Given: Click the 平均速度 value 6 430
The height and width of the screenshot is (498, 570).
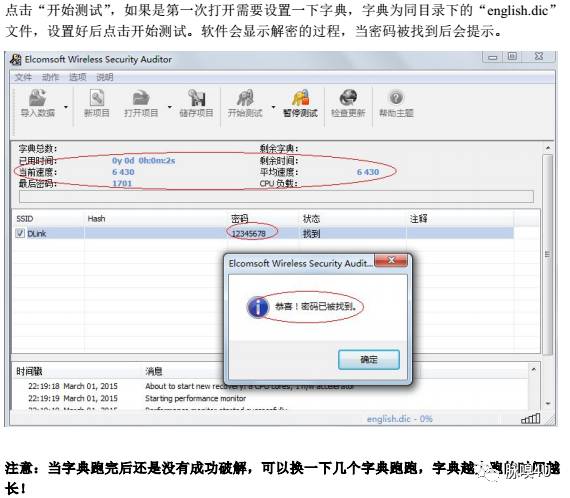Looking at the screenshot, I should click(368, 172).
